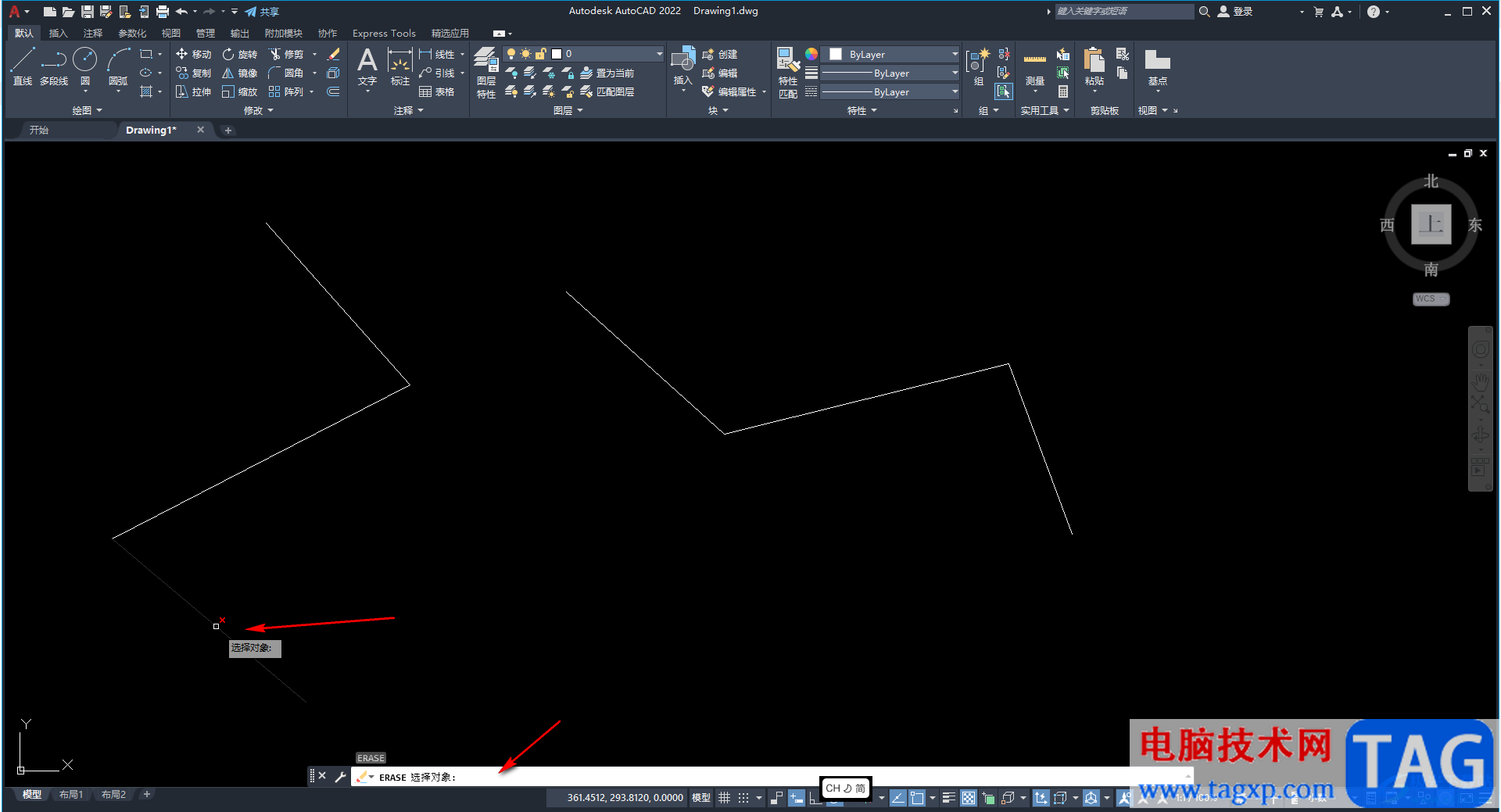
Task: Open the Insert (插入) ribbon tab
Action: click(58, 33)
